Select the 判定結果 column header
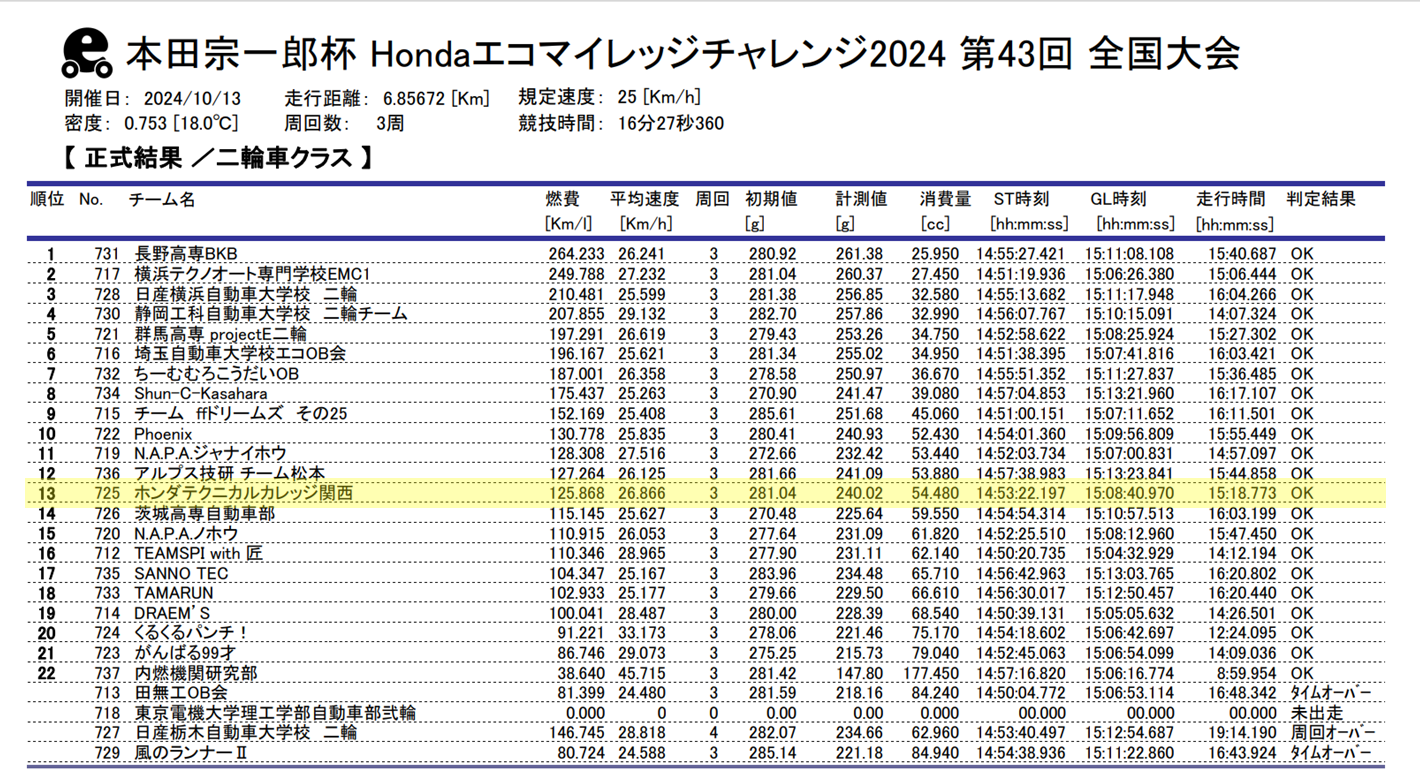The image size is (1420, 780). (1320, 200)
